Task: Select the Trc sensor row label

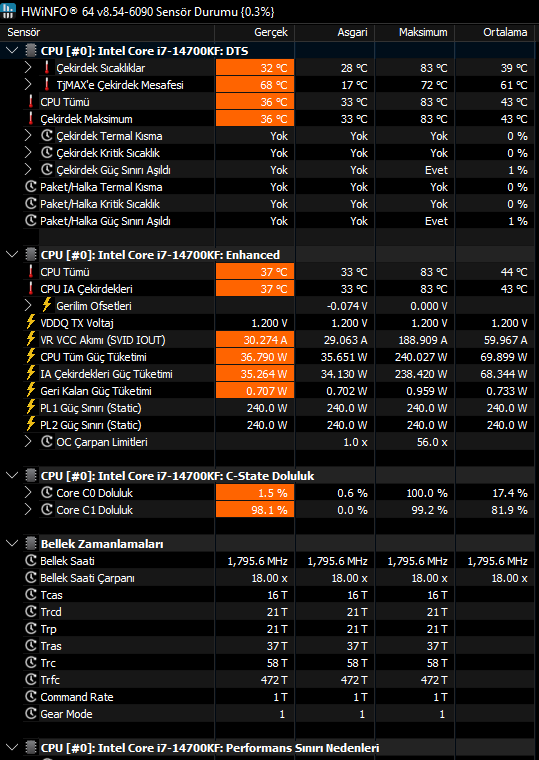Action: tap(48, 663)
